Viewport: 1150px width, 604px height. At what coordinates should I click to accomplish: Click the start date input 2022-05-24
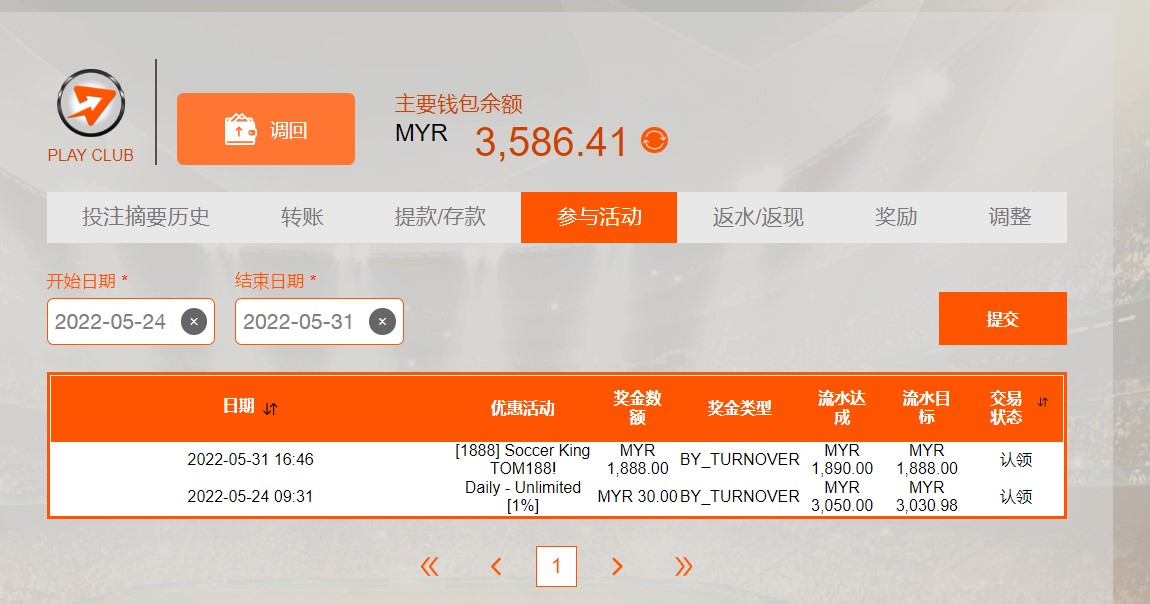click(111, 322)
